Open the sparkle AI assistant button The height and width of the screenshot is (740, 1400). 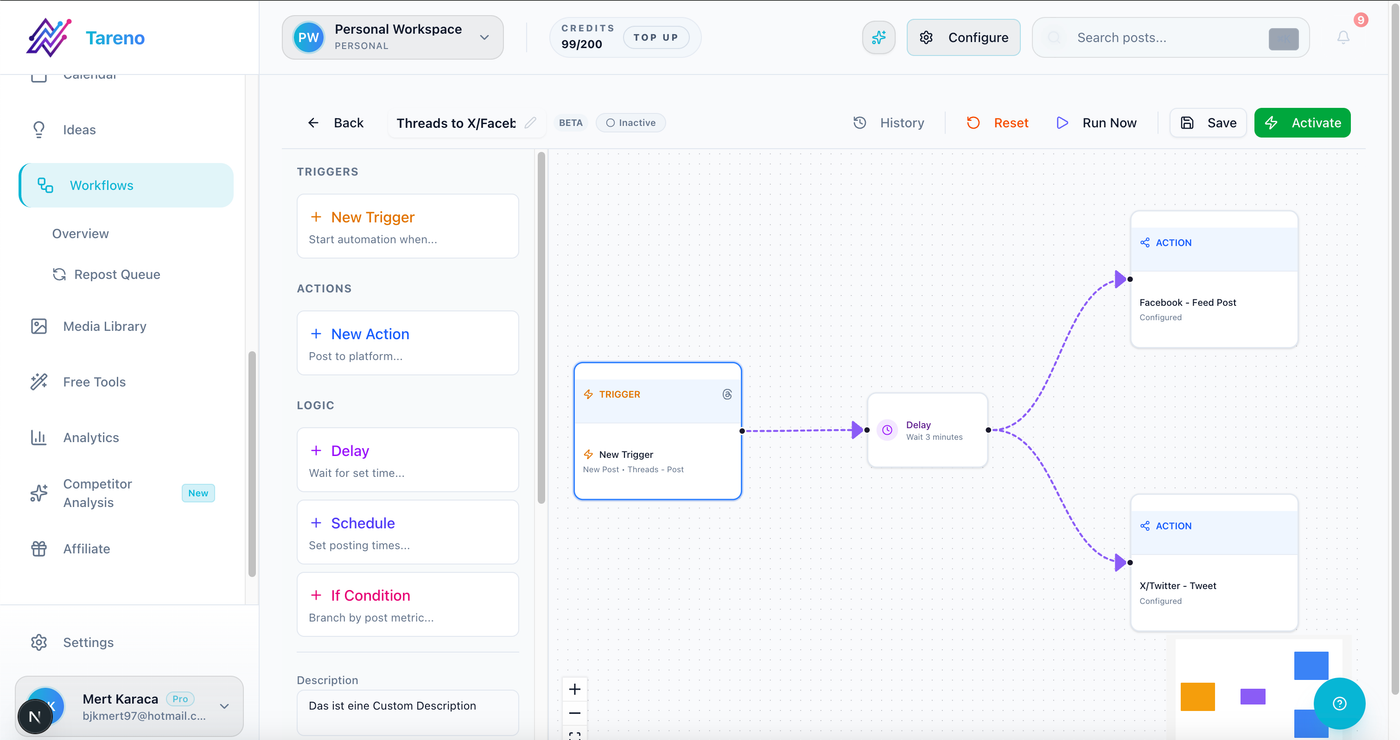tap(879, 37)
